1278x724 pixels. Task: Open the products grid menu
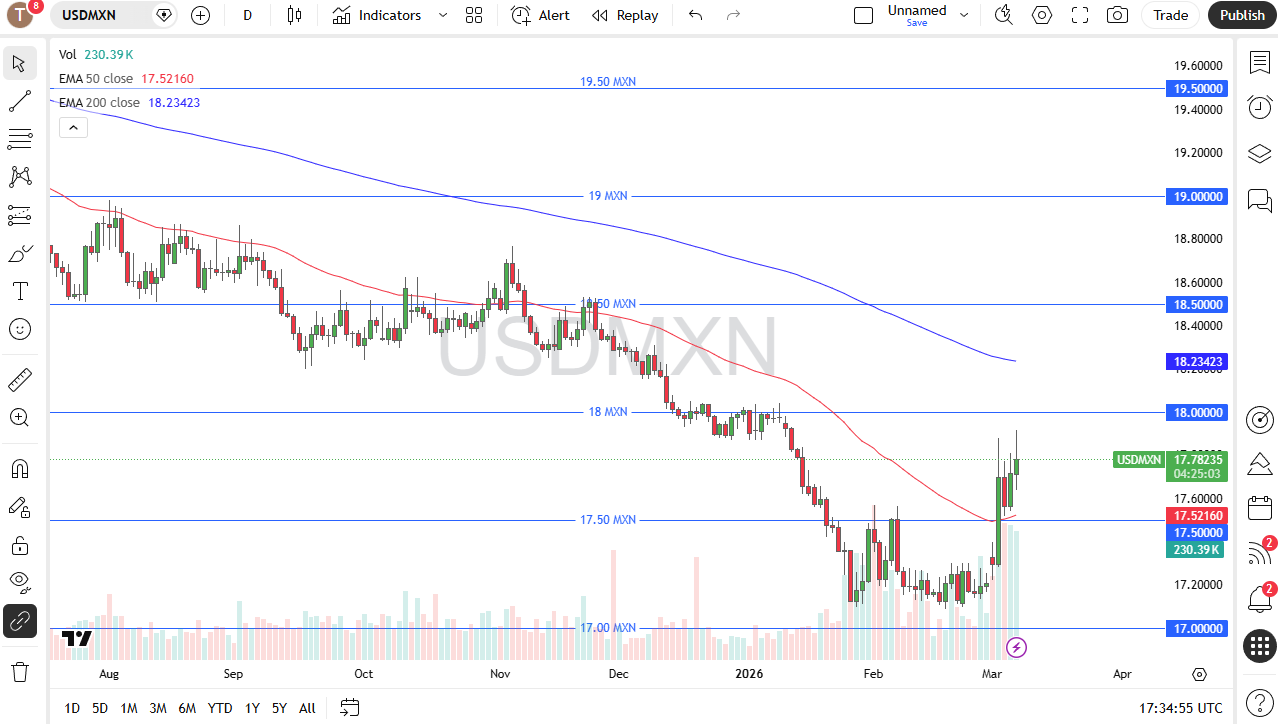pos(1259,646)
